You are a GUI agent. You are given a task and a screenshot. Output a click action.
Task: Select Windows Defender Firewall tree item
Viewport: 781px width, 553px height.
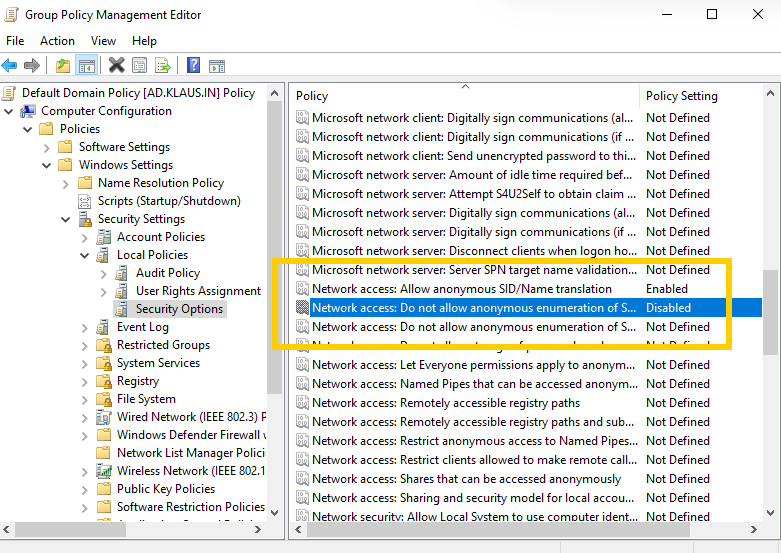click(x=191, y=435)
